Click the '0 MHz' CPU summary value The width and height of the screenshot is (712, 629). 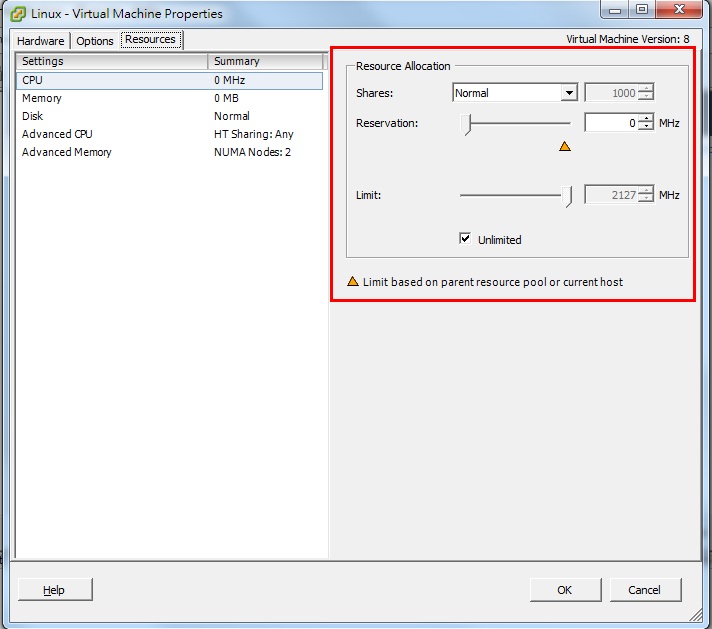tap(229, 80)
